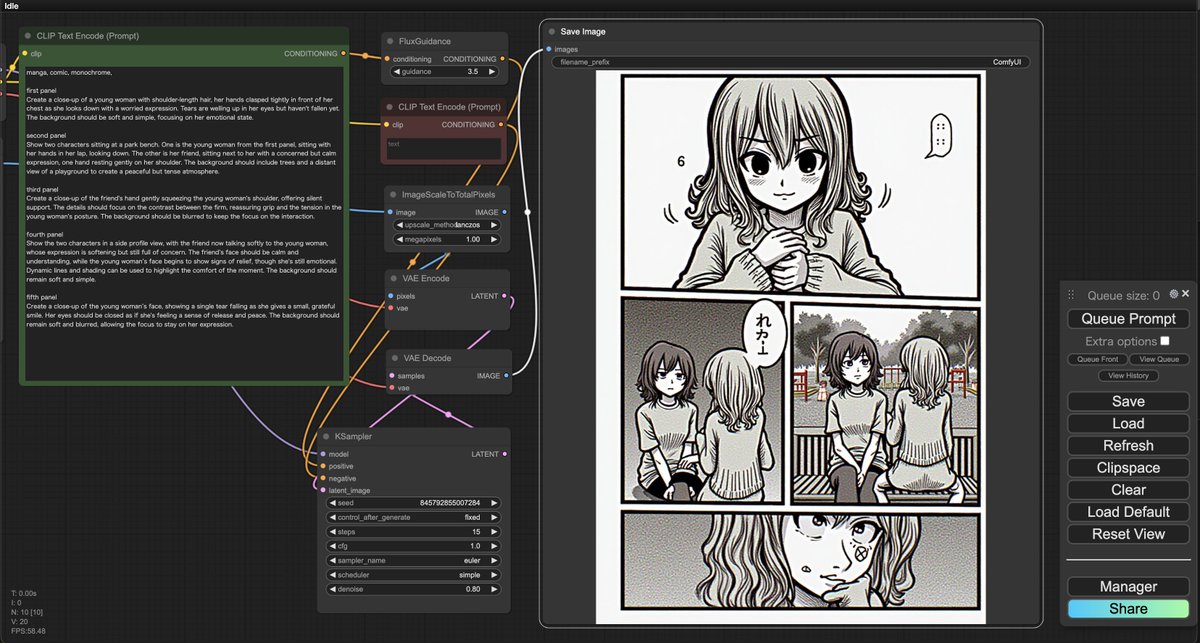Screen dimensions: 1200x643
Task: Click the Refresh button
Action: point(1128,445)
